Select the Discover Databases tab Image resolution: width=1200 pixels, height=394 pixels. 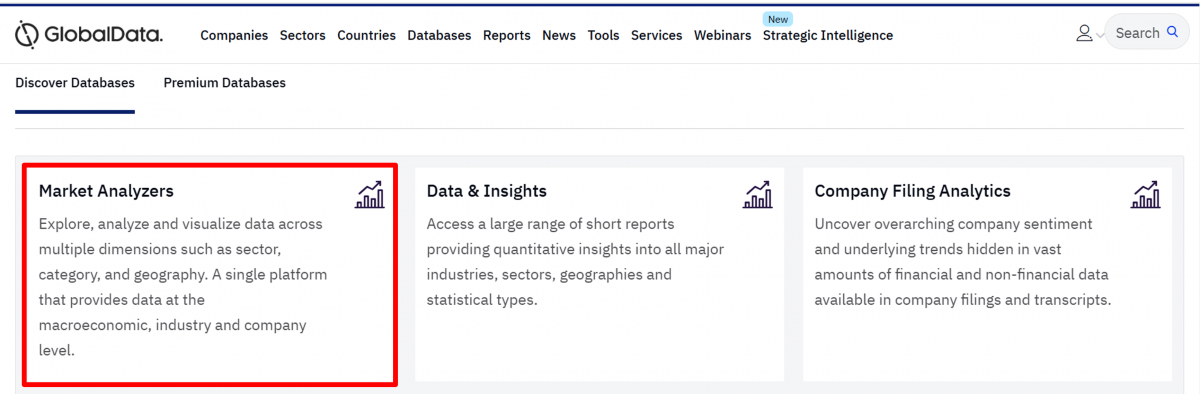point(75,83)
